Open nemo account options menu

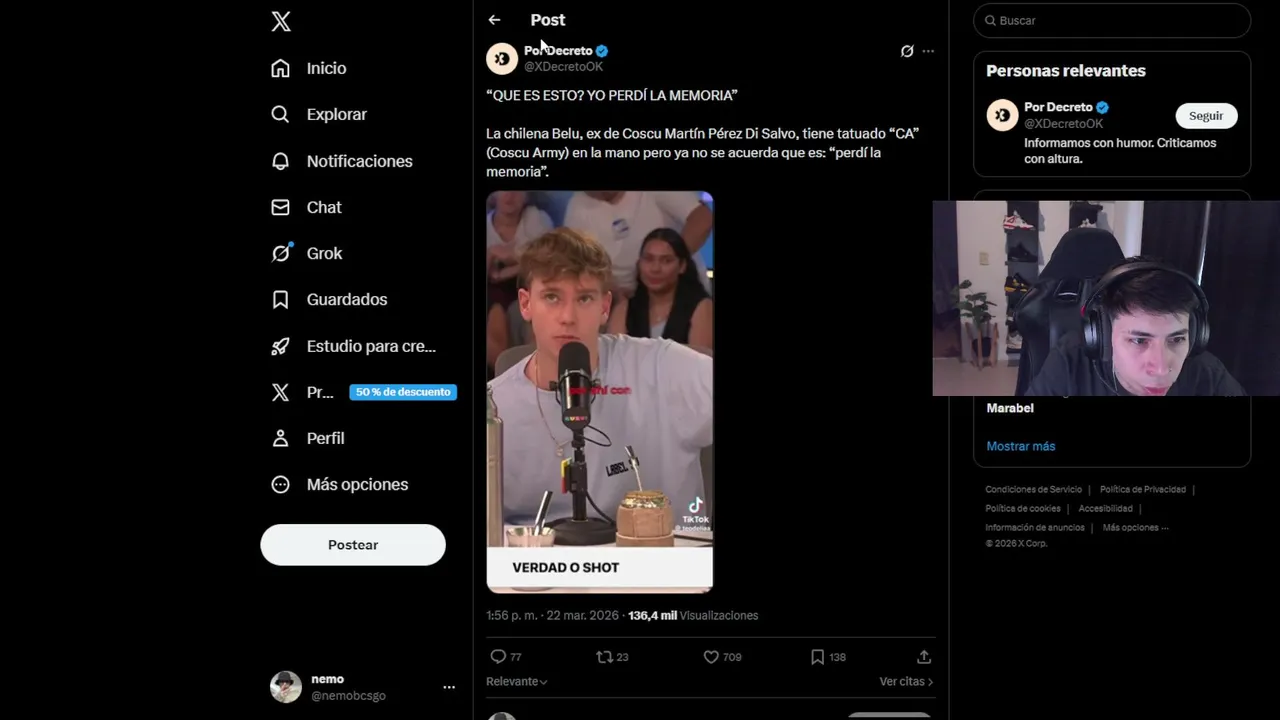(449, 687)
